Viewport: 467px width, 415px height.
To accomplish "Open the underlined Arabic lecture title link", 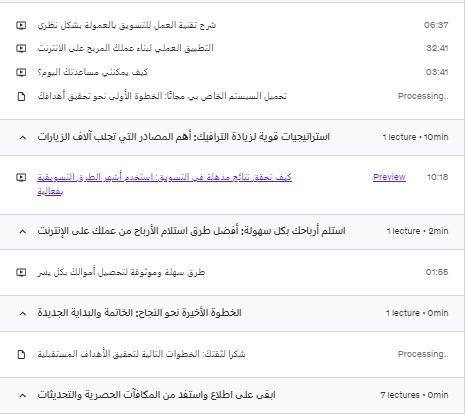I will (x=164, y=184).
